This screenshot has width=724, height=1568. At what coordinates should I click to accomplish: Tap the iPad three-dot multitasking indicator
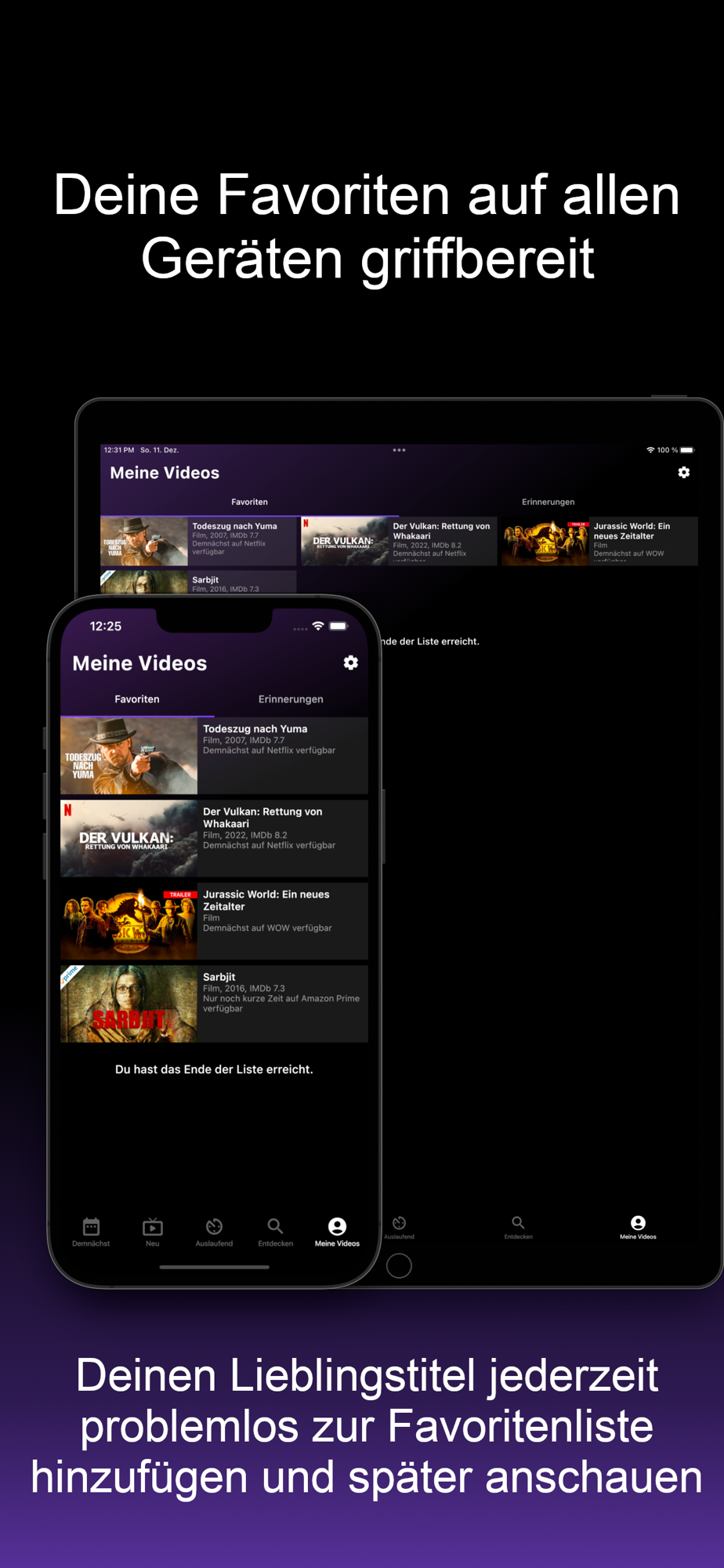pos(399,450)
